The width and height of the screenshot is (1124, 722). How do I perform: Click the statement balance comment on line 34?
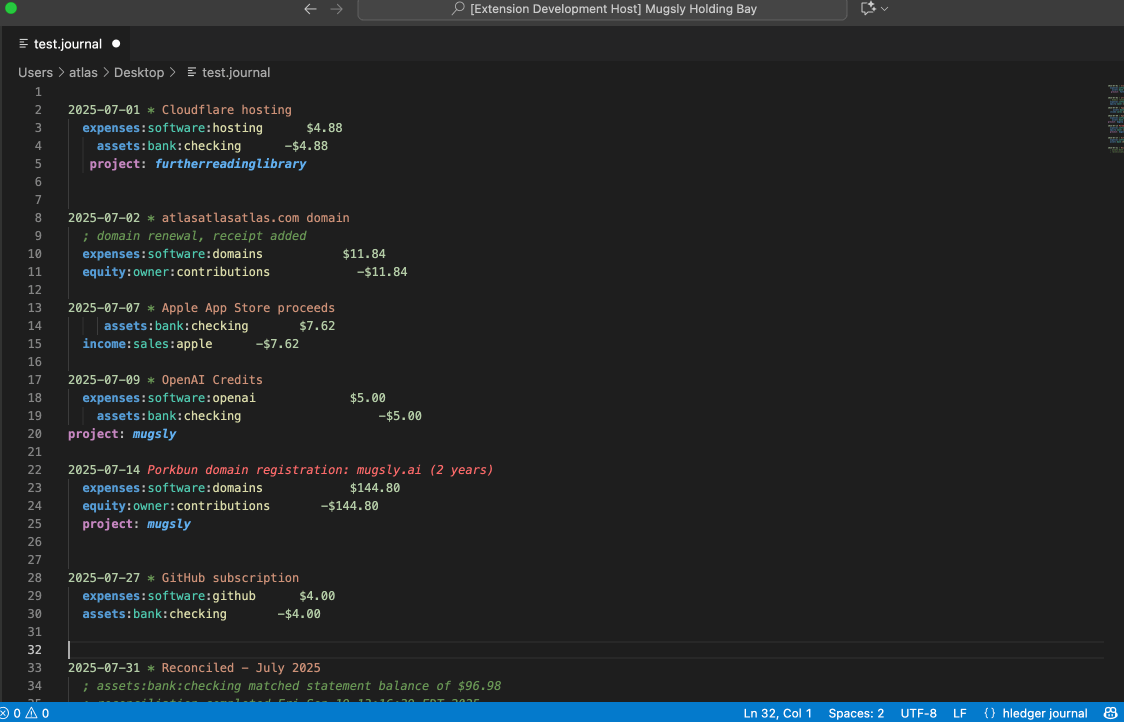291,685
